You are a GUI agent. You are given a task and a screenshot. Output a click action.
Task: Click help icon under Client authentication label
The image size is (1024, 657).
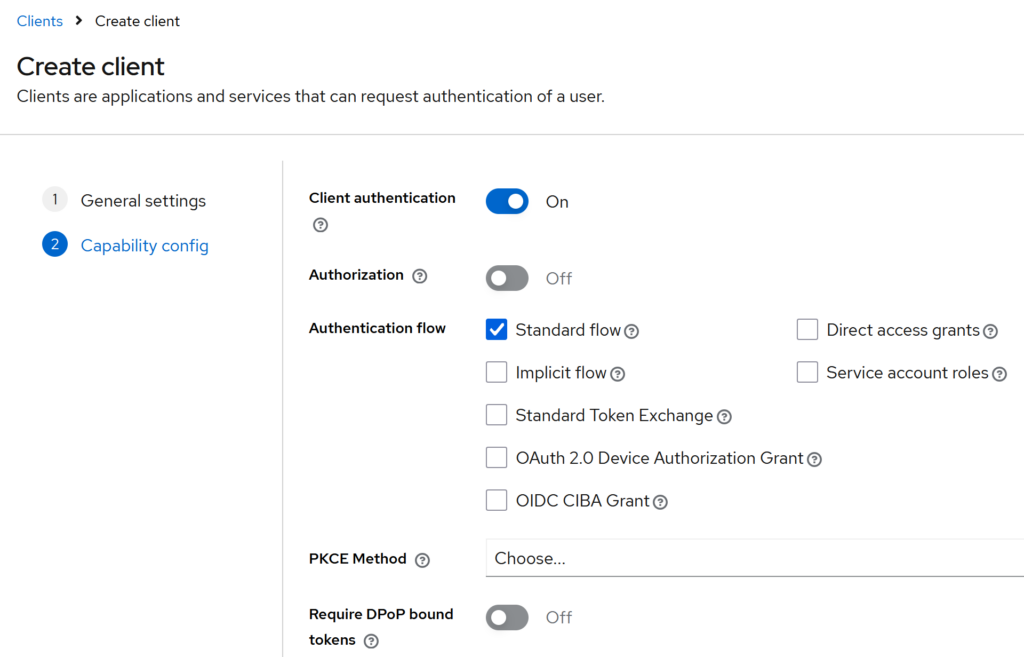tap(320, 225)
